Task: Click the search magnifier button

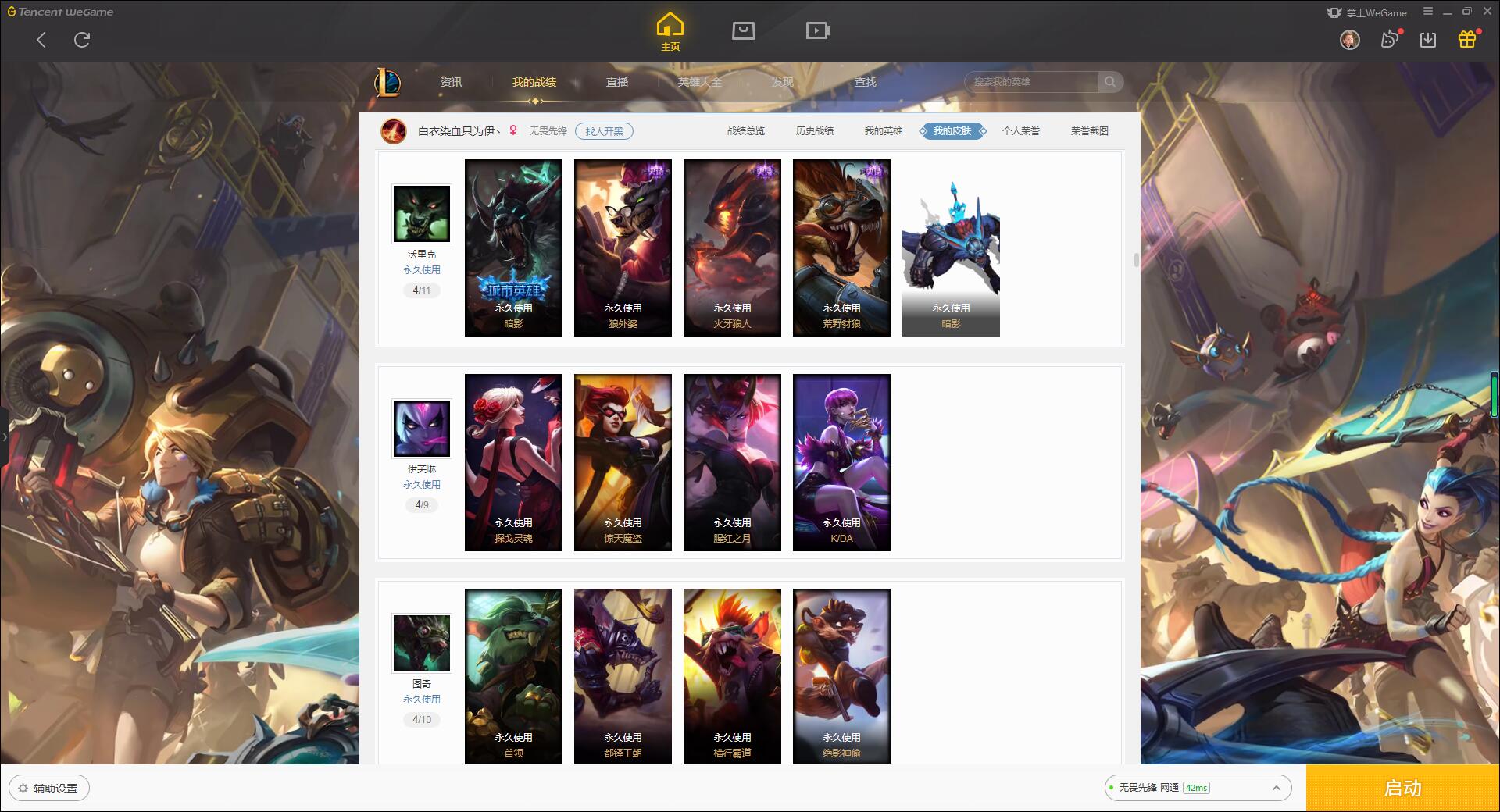Action: pyautogui.click(x=1110, y=82)
